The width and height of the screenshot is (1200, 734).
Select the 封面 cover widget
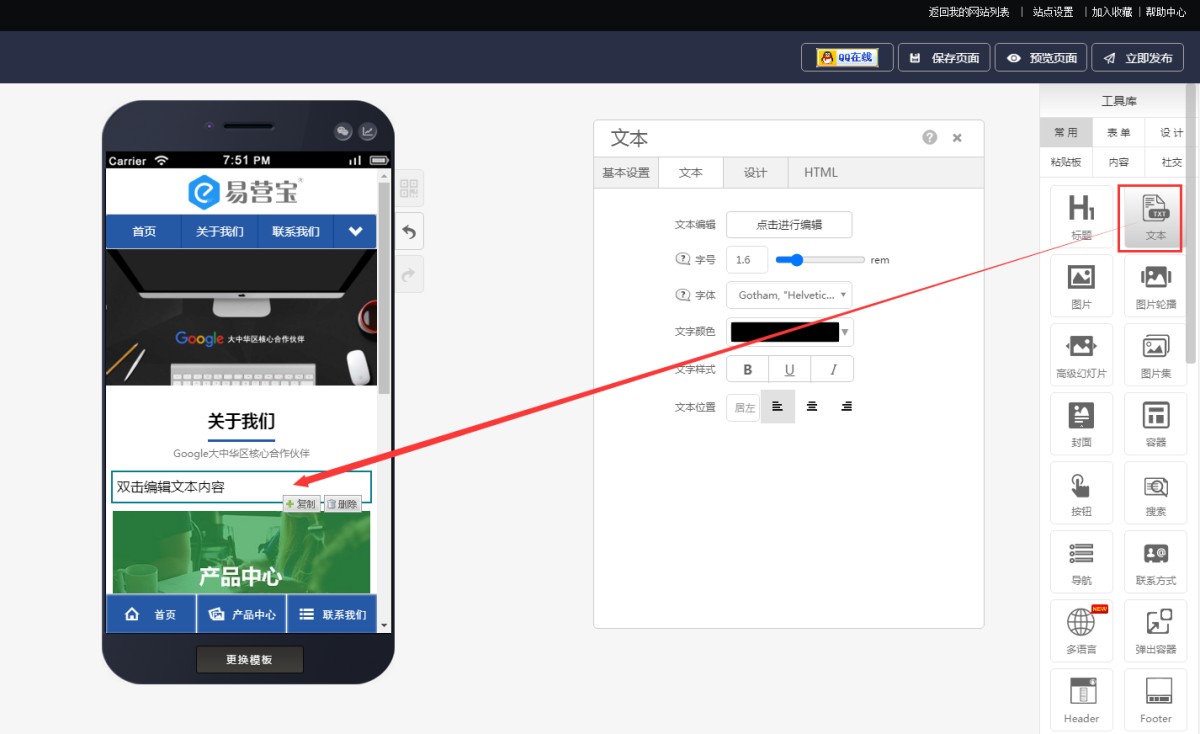[1081, 423]
